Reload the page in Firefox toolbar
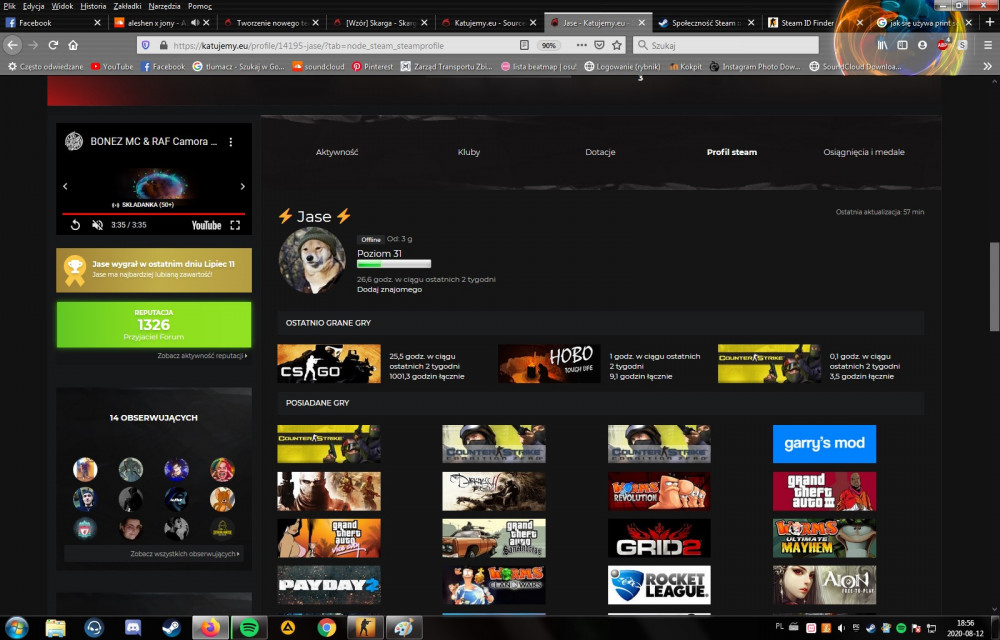 (53, 45)
